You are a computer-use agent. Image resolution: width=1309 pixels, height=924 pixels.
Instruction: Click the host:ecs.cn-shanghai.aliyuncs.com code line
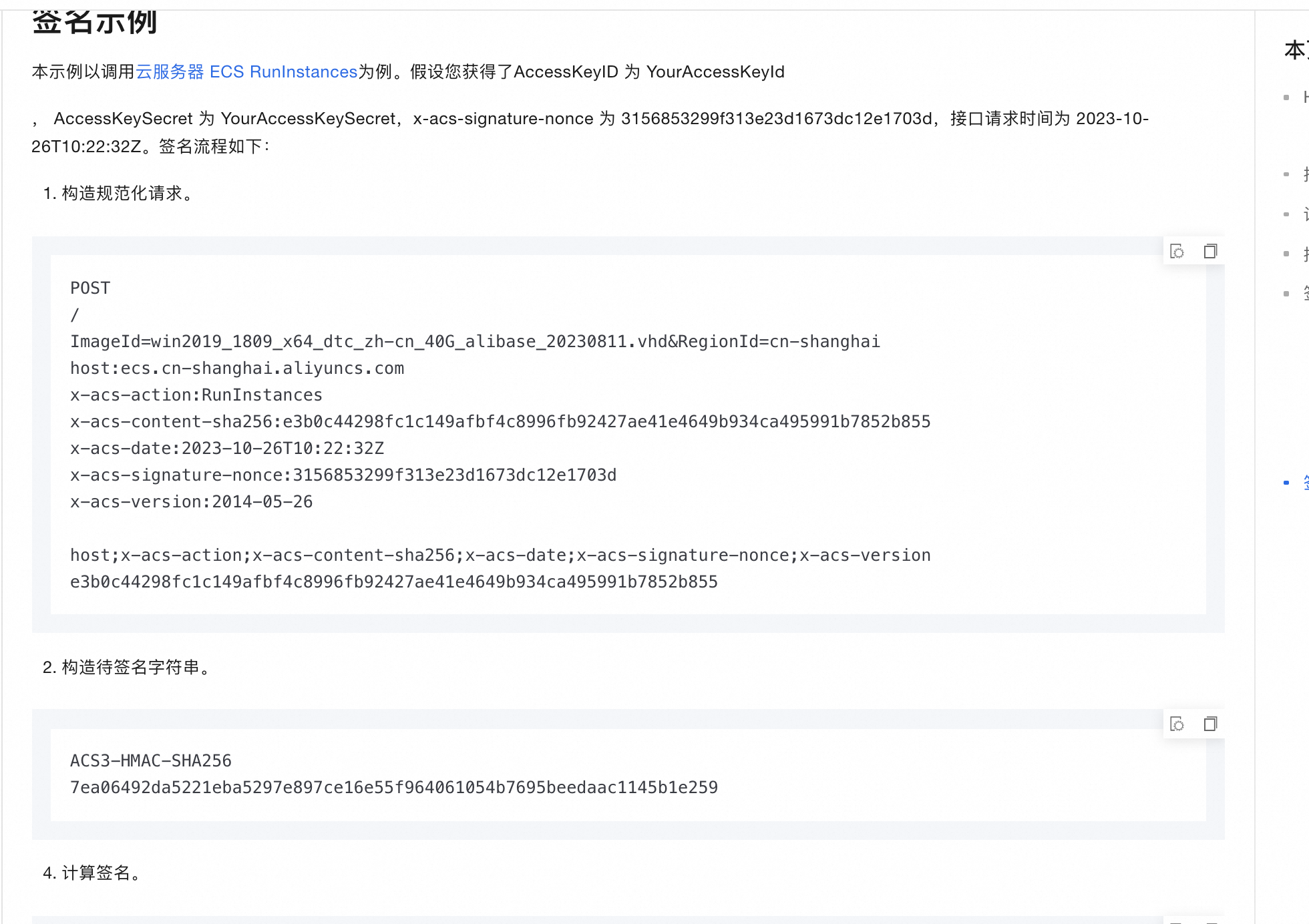(x=237, y=369)
